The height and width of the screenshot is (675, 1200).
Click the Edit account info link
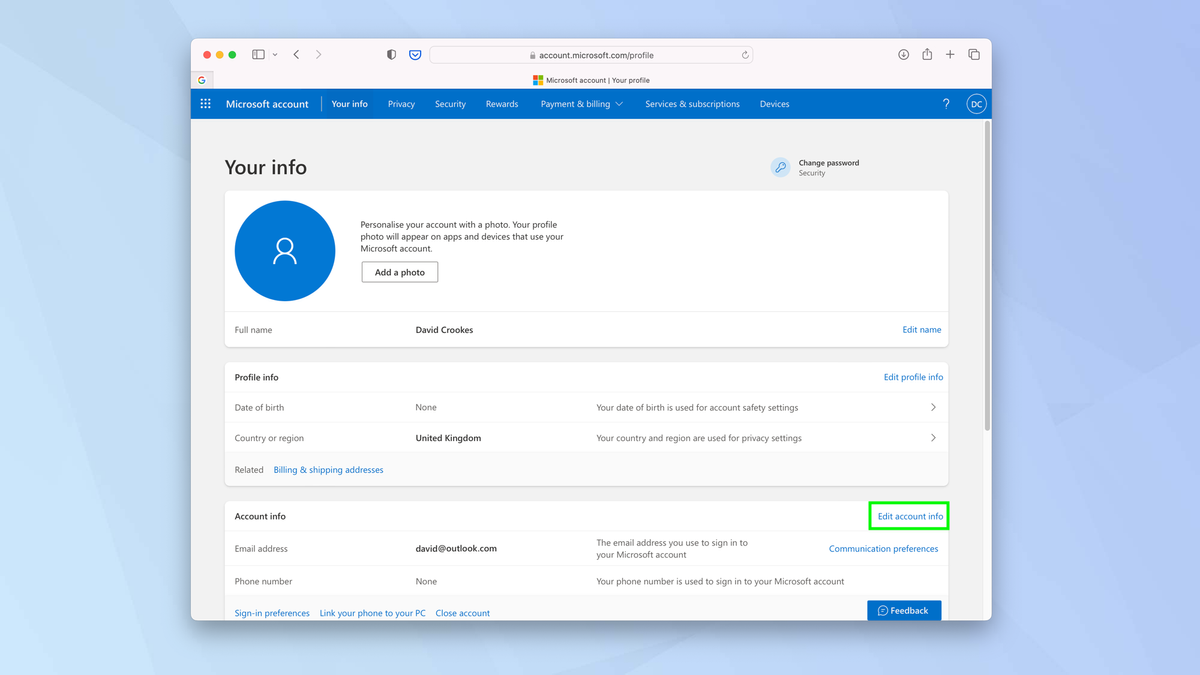click(908, 515)
